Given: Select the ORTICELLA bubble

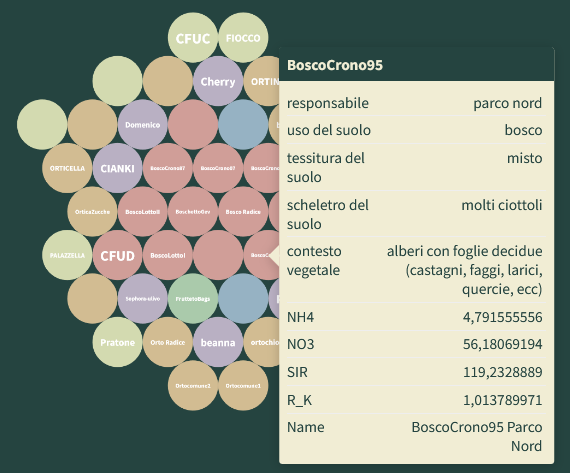Looking at the screenshot, I should [67, 168].
